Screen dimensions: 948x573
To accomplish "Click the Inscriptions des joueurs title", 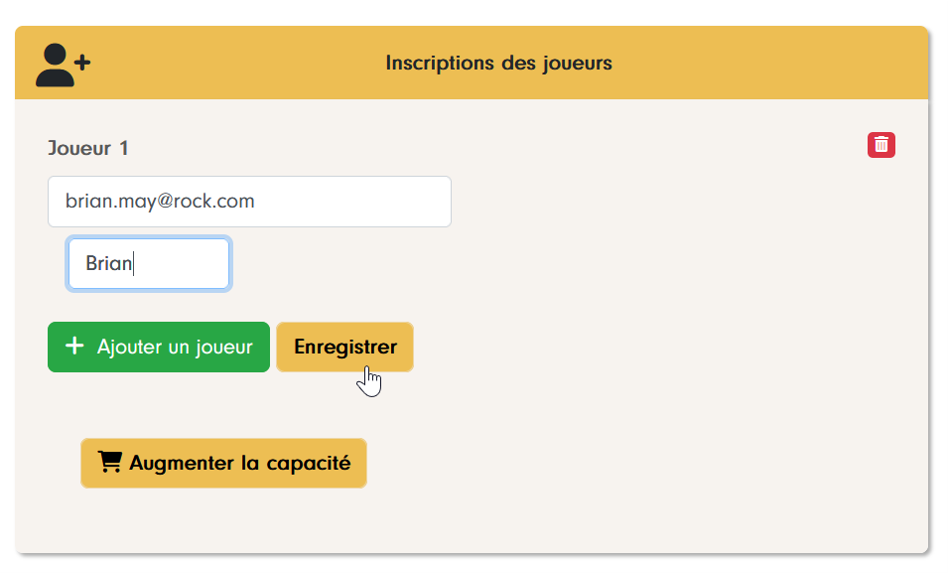I will point(498,63).
